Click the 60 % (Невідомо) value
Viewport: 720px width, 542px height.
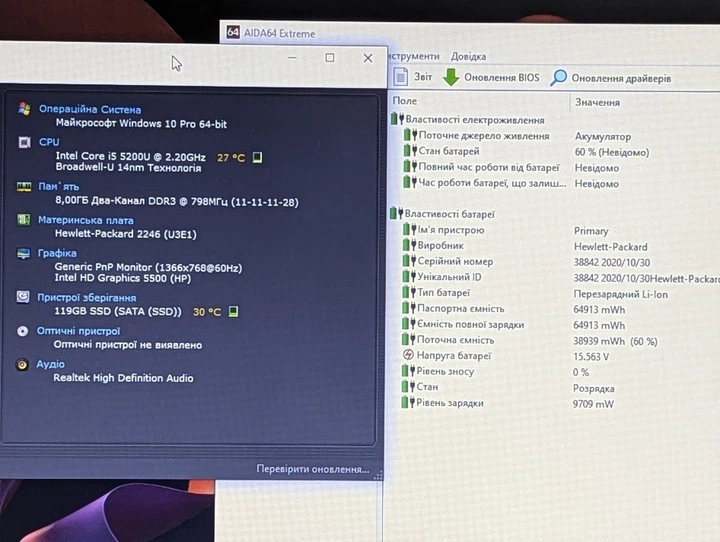(x=612, y=152)
